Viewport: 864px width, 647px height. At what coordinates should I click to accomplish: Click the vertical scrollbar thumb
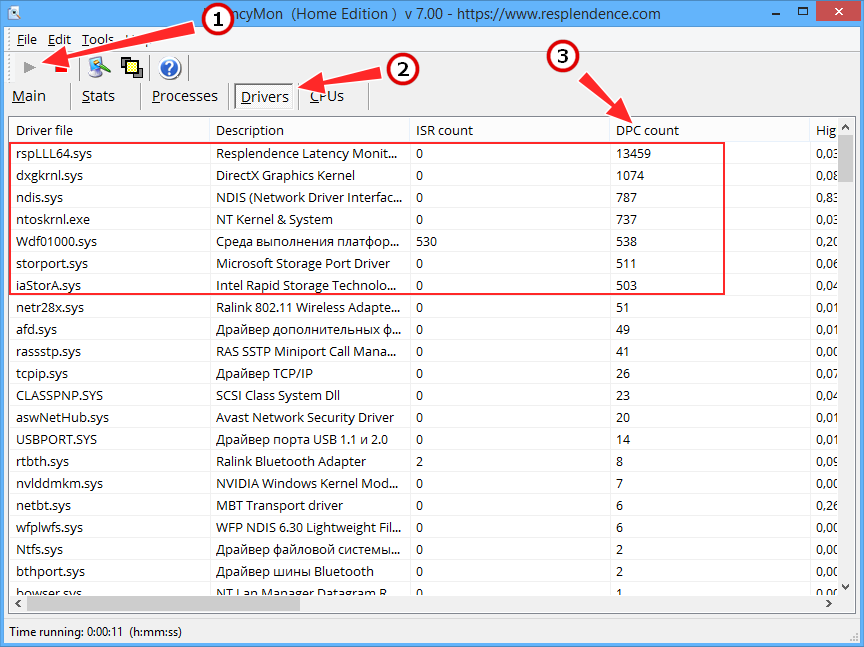click(846, 159)
